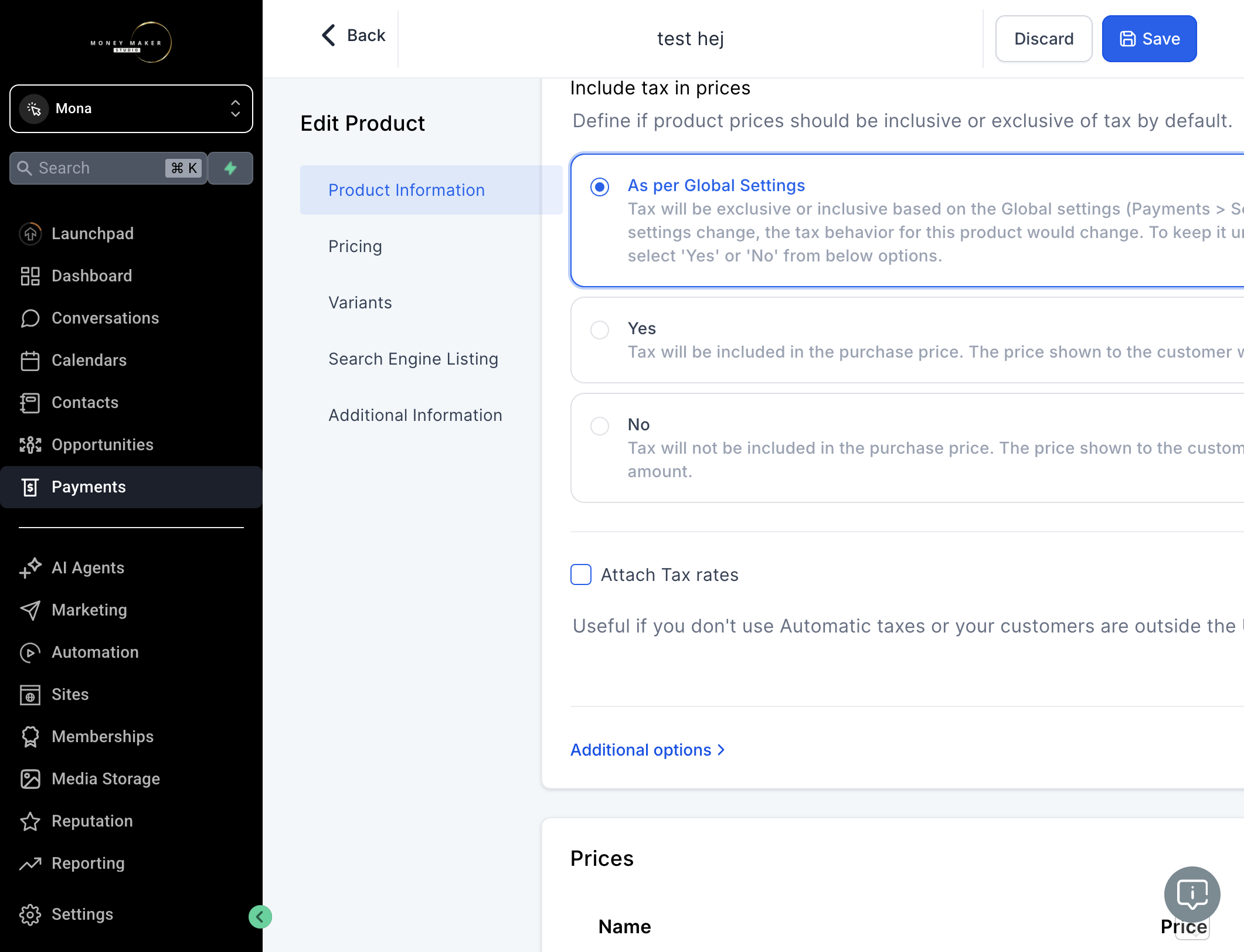The height and width of the screenshot is (952, 1244).
Task: Click the Money Maker Studio logo
Action: click(x=131, y=42)
